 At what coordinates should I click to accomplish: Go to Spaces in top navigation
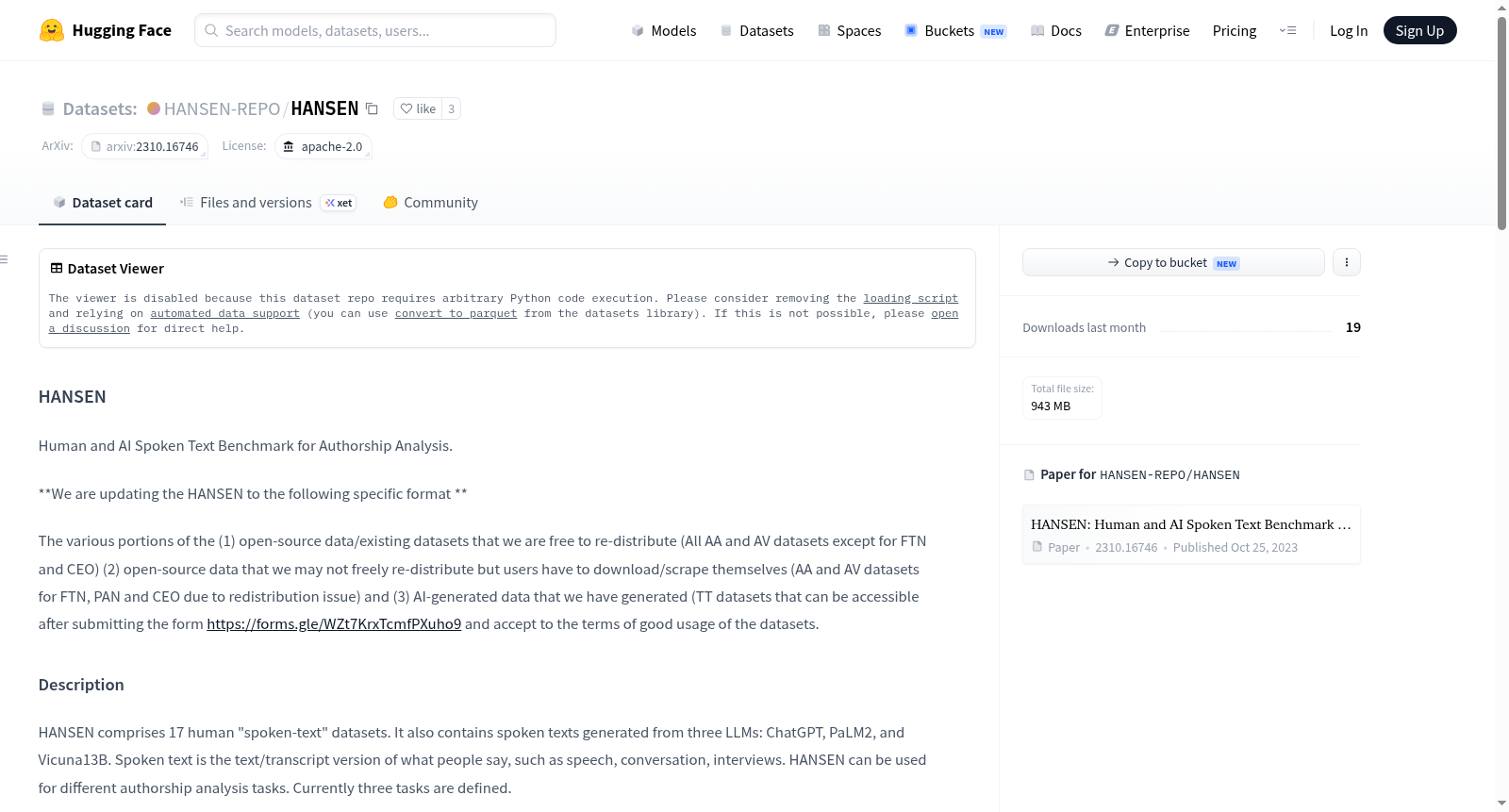click(849, 30)
